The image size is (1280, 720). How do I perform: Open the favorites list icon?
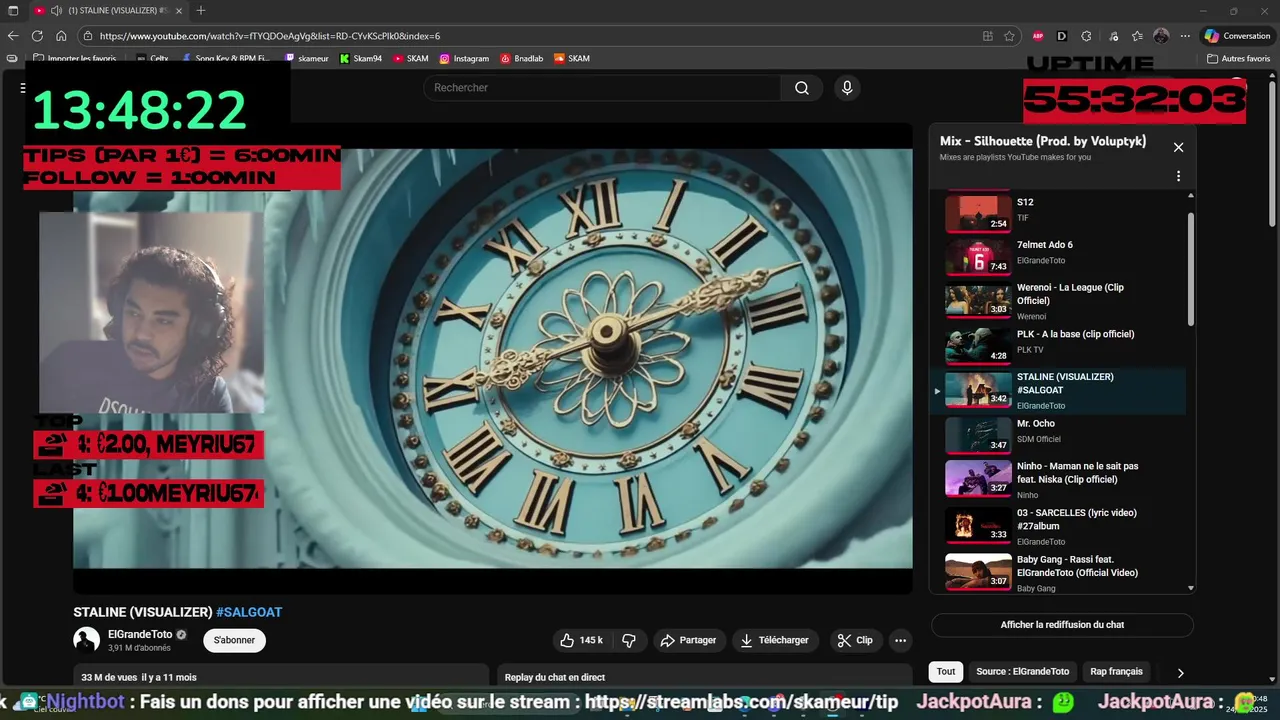pyautogui.click(x=1137, y=36)
